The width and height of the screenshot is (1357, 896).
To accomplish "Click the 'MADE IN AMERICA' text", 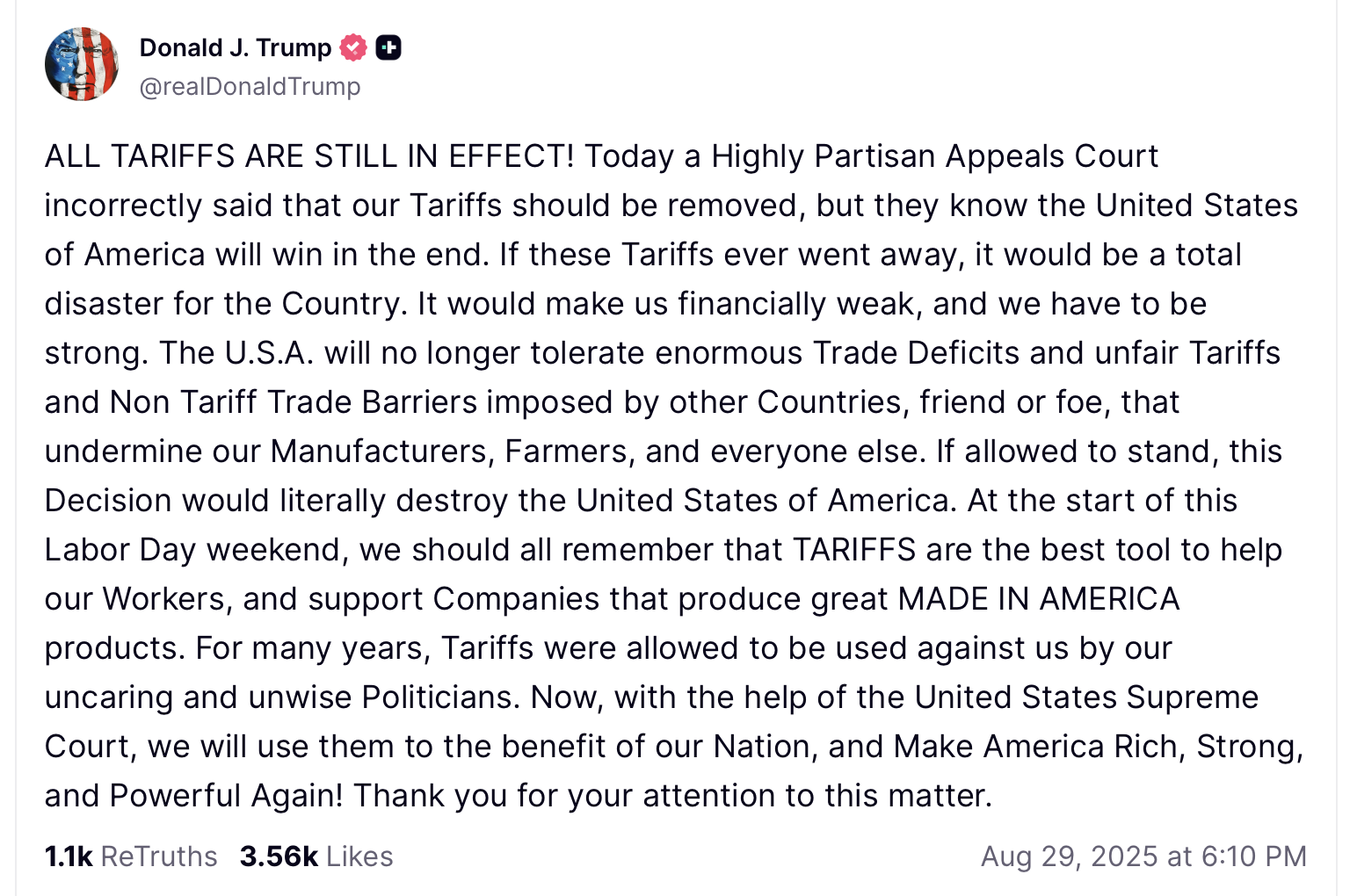I will pyautogui.click(x=1038, y=599).
